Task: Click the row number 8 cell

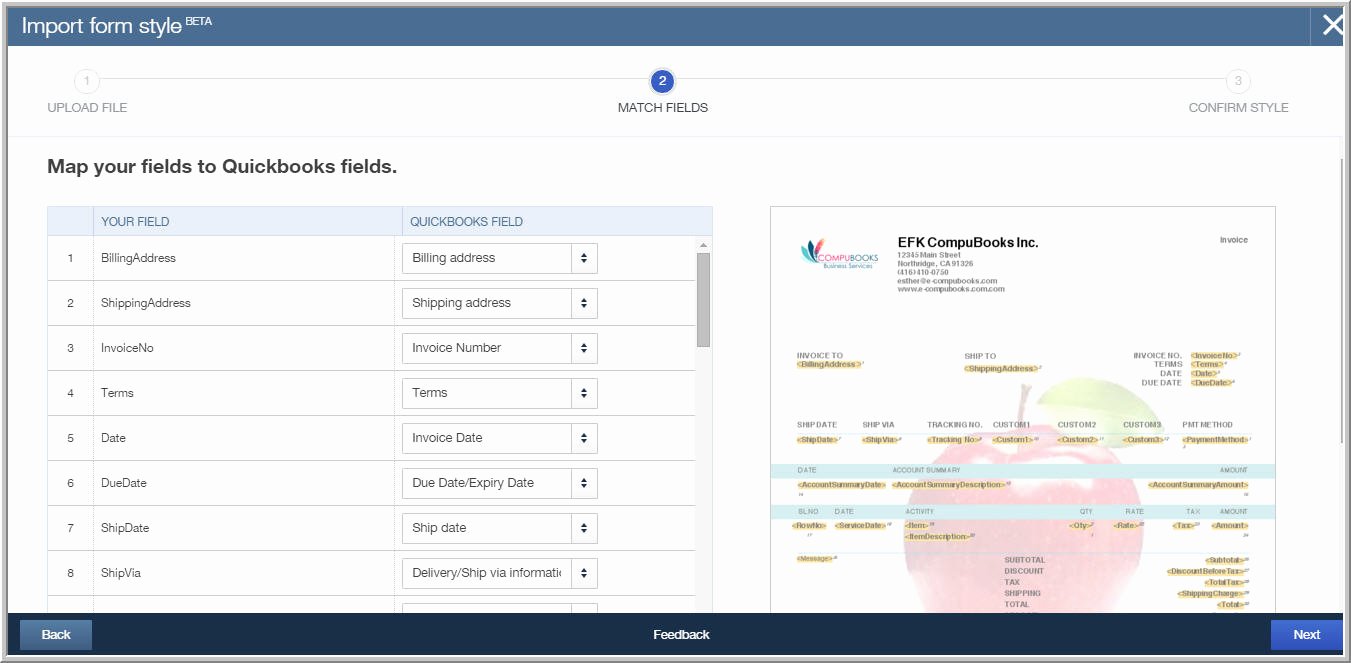Action: pos(70,573)
